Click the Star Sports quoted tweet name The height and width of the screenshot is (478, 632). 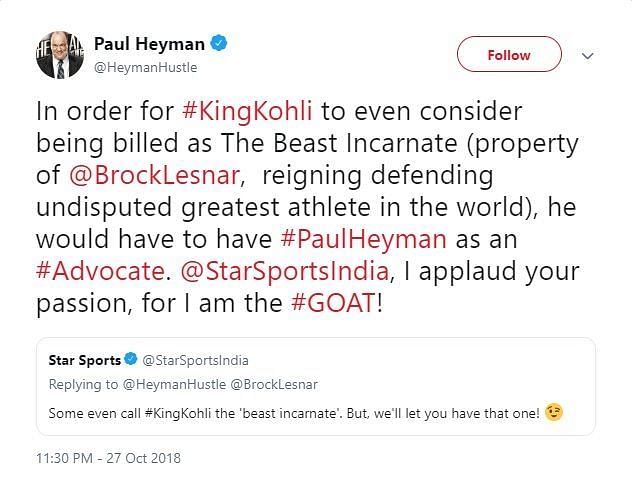pos(85,360)
